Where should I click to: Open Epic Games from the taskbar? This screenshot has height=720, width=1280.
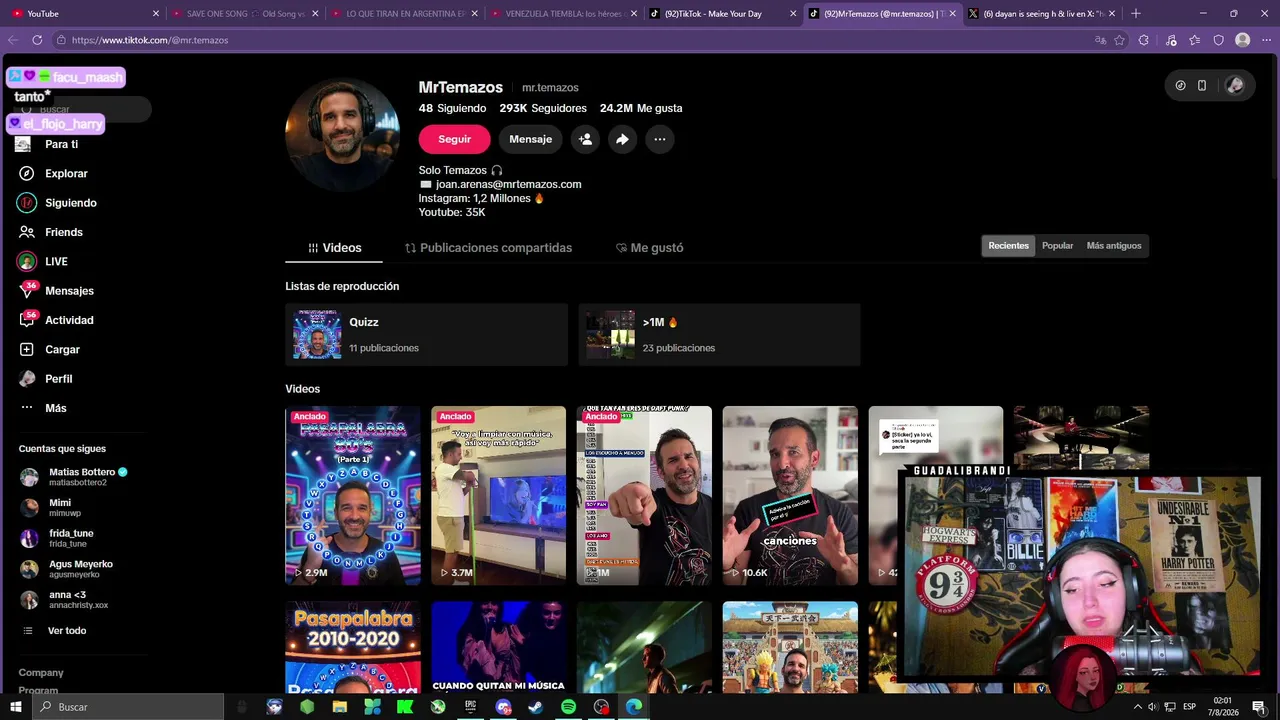point(470,707)
